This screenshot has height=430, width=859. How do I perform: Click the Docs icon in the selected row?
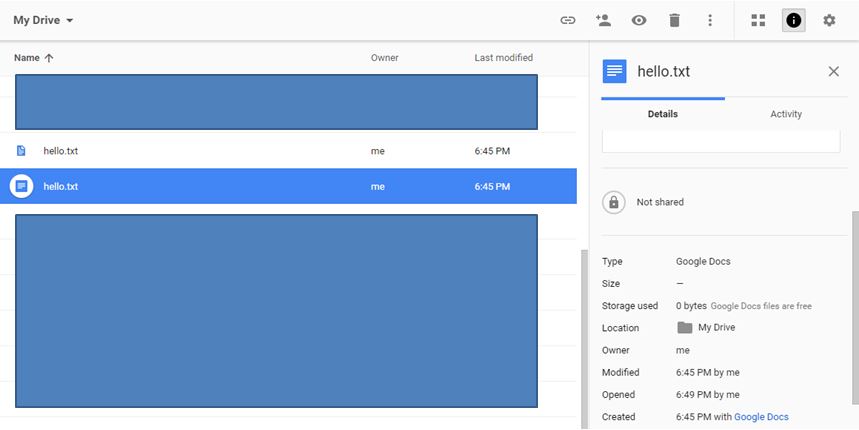click(x=21, y=186)
